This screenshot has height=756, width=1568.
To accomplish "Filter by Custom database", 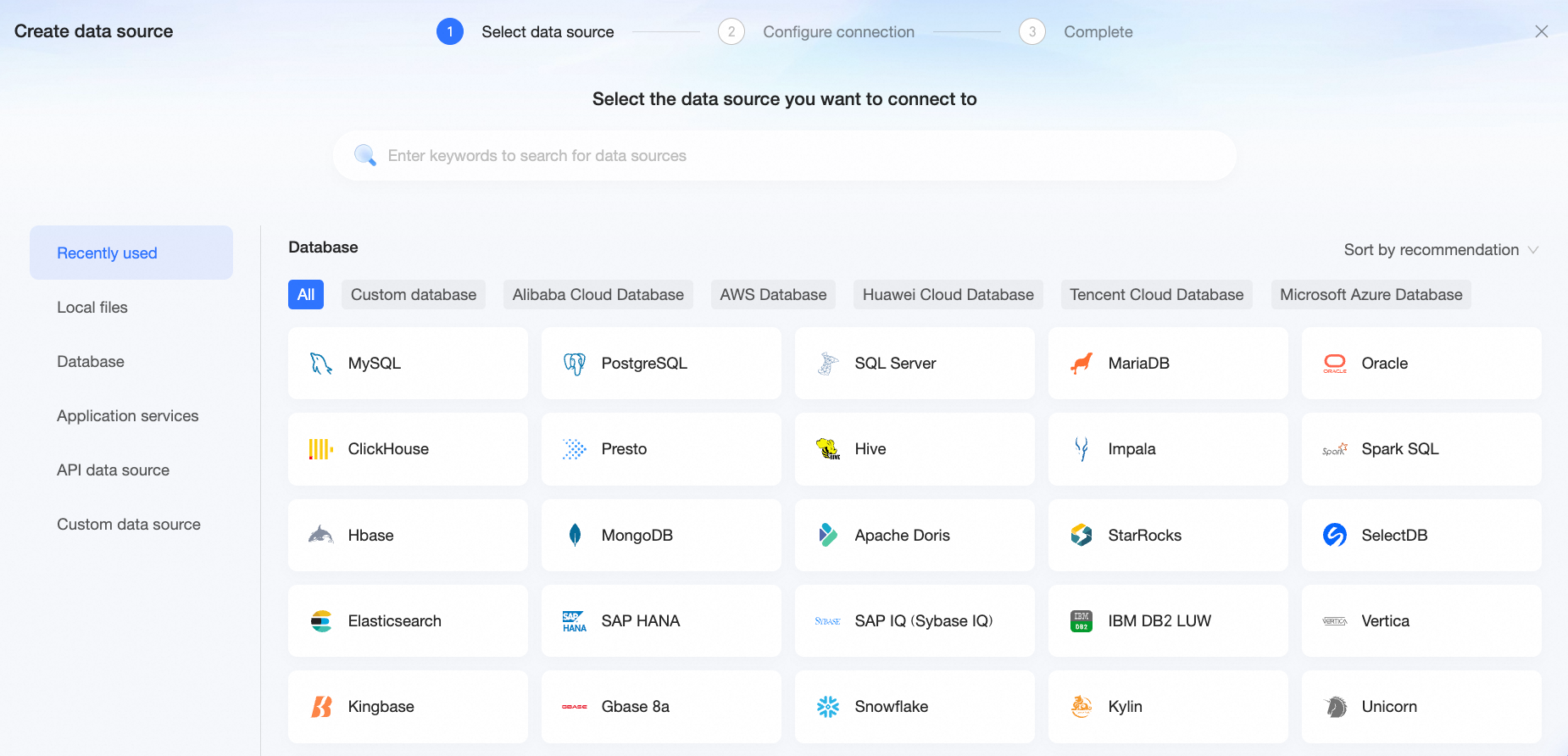I will [x=414, y=295].
